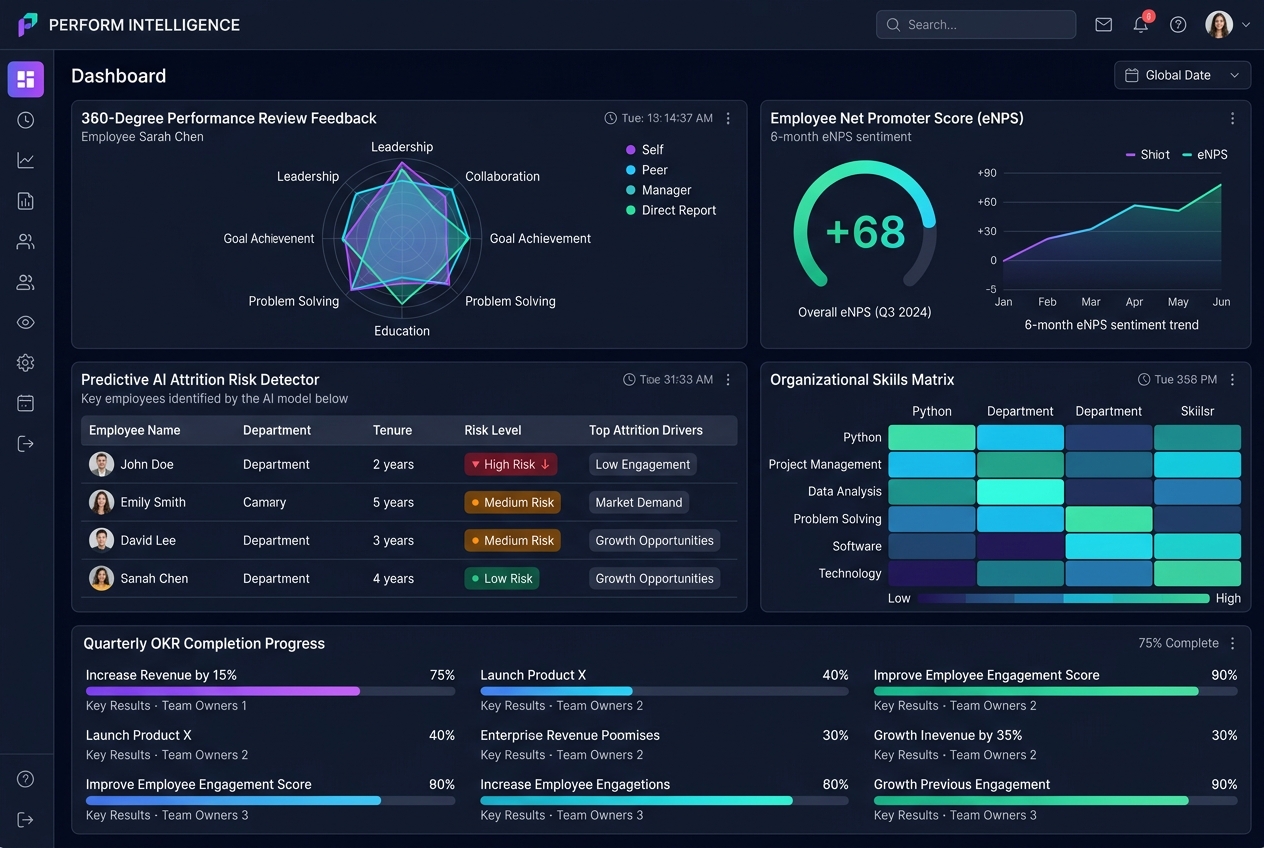Click Increase Revenue by 15% progress bar

click(x=270, y=691)
